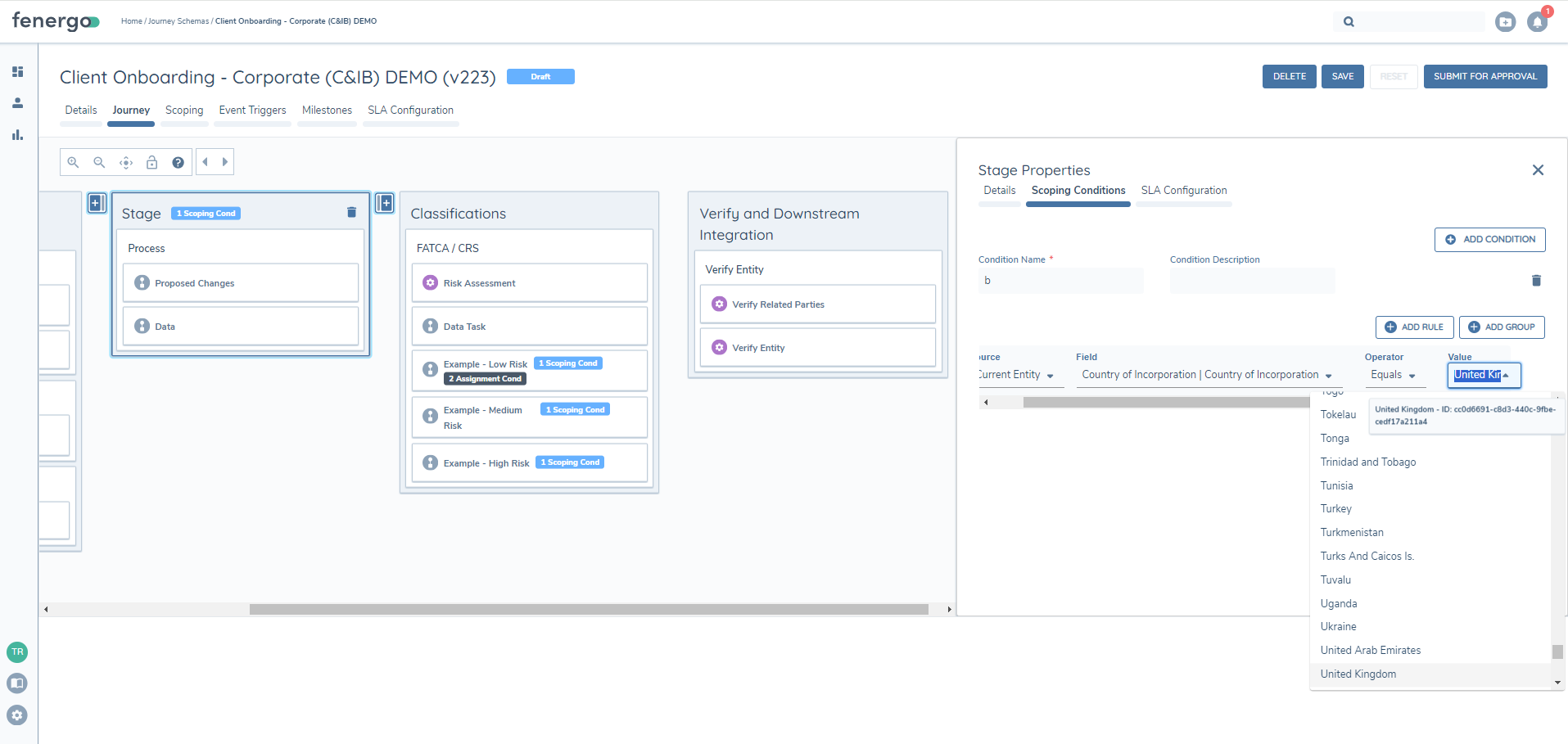Click the notifications bell icon
Image resolution: width=1568 pixels, height=744 pixels.
tap(1537, 22)
